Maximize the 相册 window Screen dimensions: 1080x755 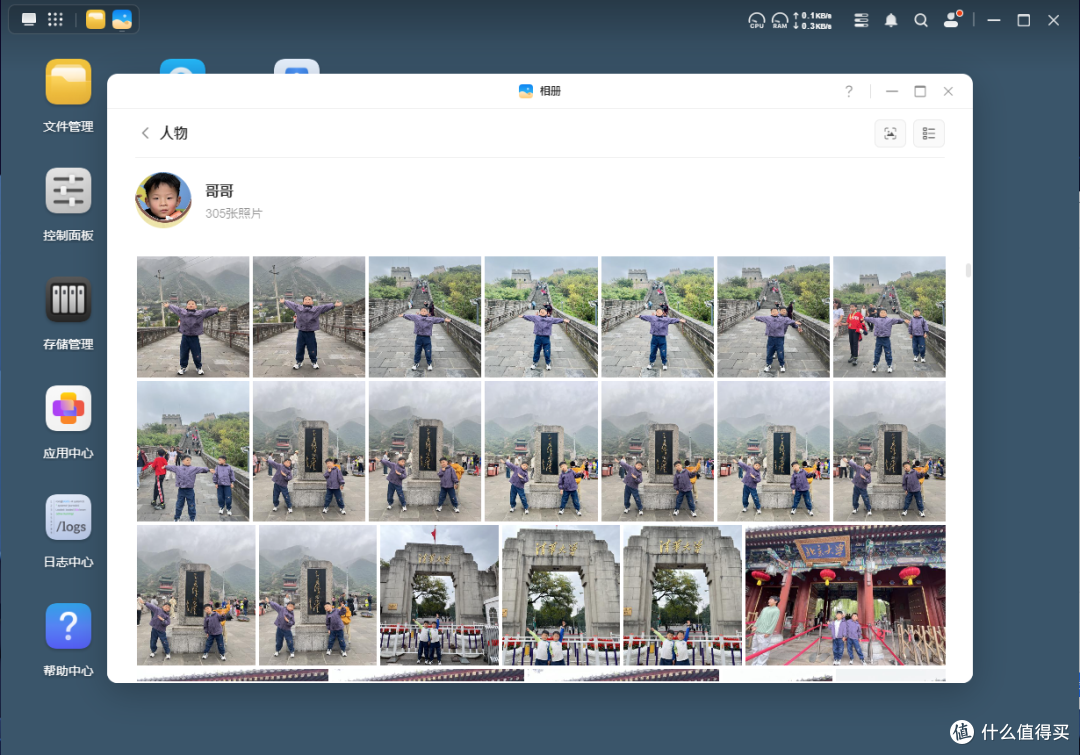point(920,91)
